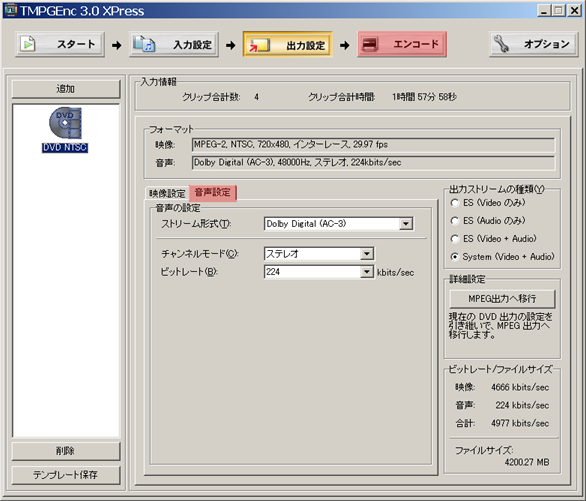Click the オプション wrench icon
This screenshot has width=586, height=501.
(501, 44)
